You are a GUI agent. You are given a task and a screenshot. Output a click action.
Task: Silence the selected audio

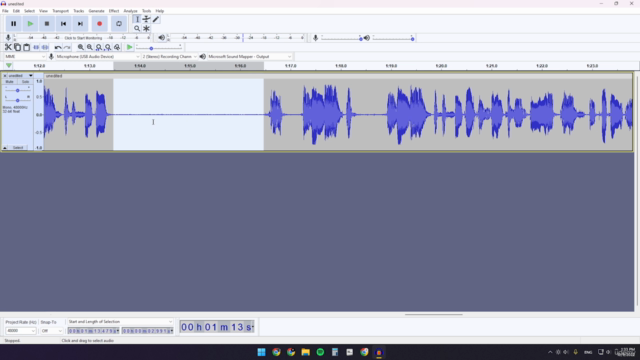[45, 47]
